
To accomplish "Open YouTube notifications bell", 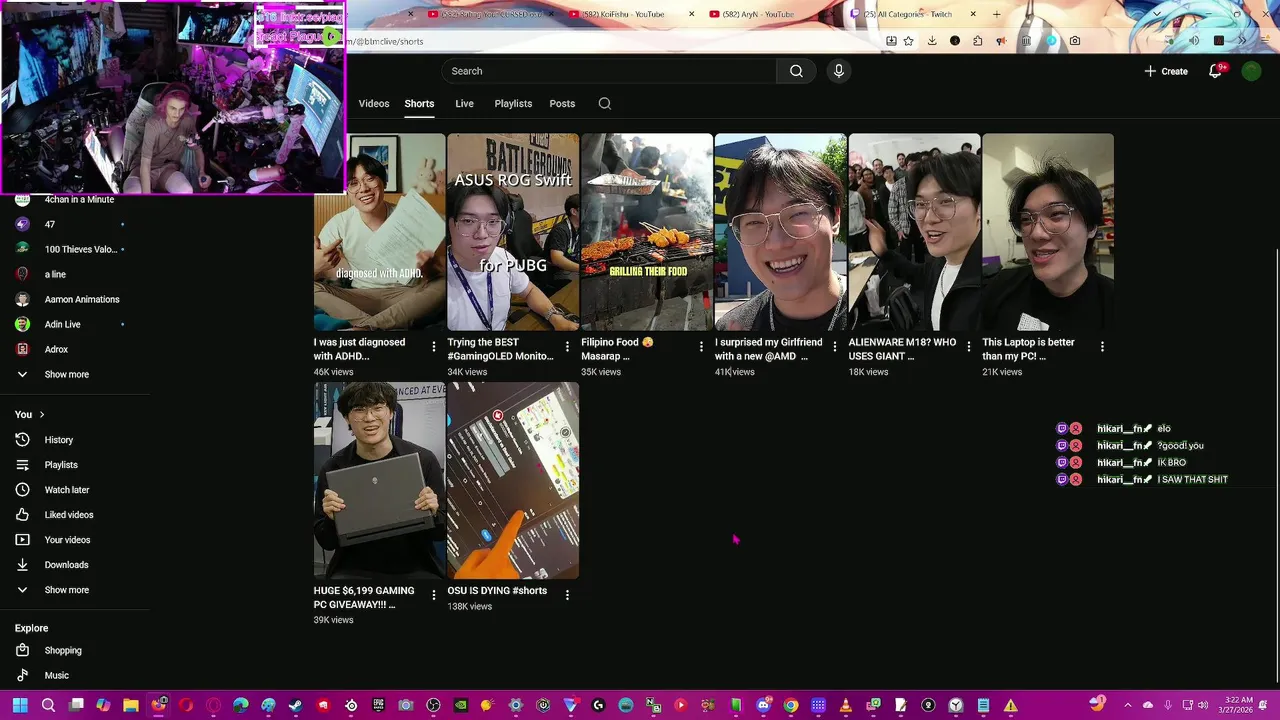I will click(x=1216, y=71).
